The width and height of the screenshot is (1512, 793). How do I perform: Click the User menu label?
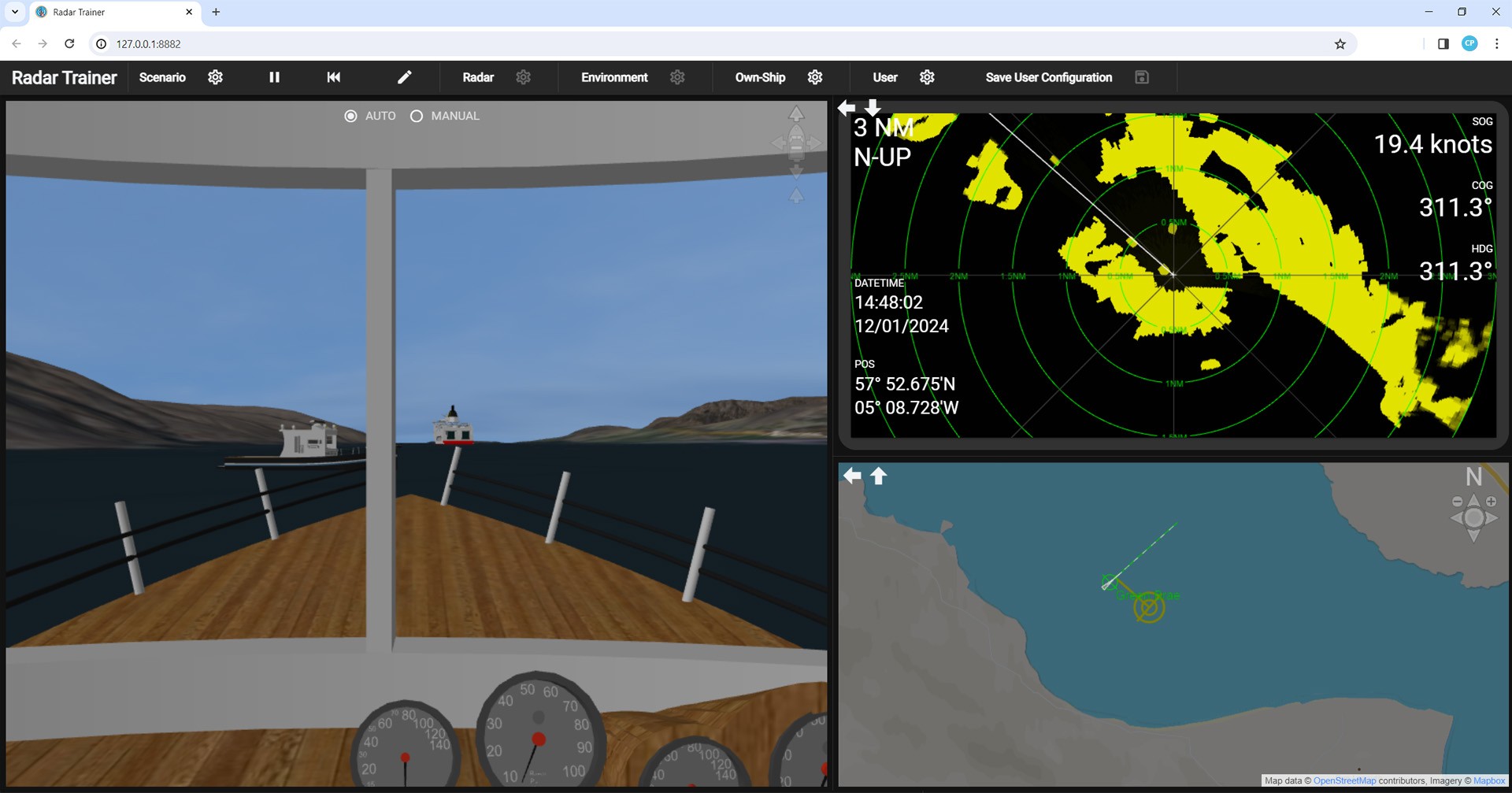coord(885,77)
